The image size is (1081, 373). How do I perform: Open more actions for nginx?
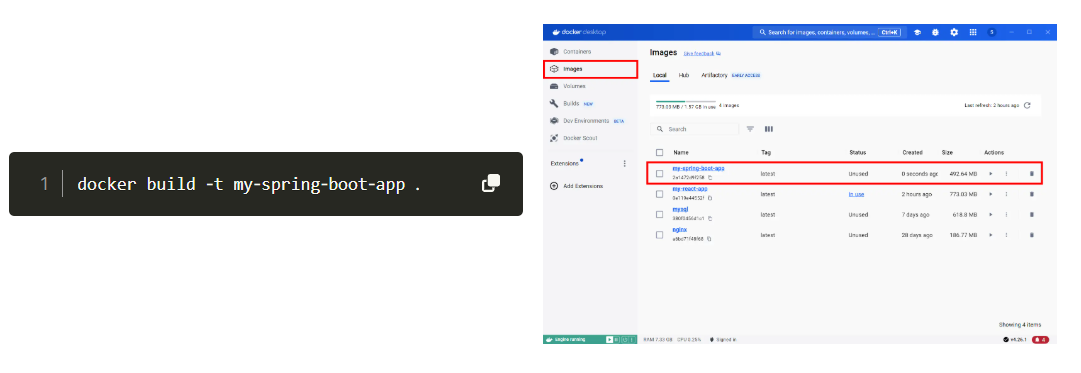coord(1007,235)
